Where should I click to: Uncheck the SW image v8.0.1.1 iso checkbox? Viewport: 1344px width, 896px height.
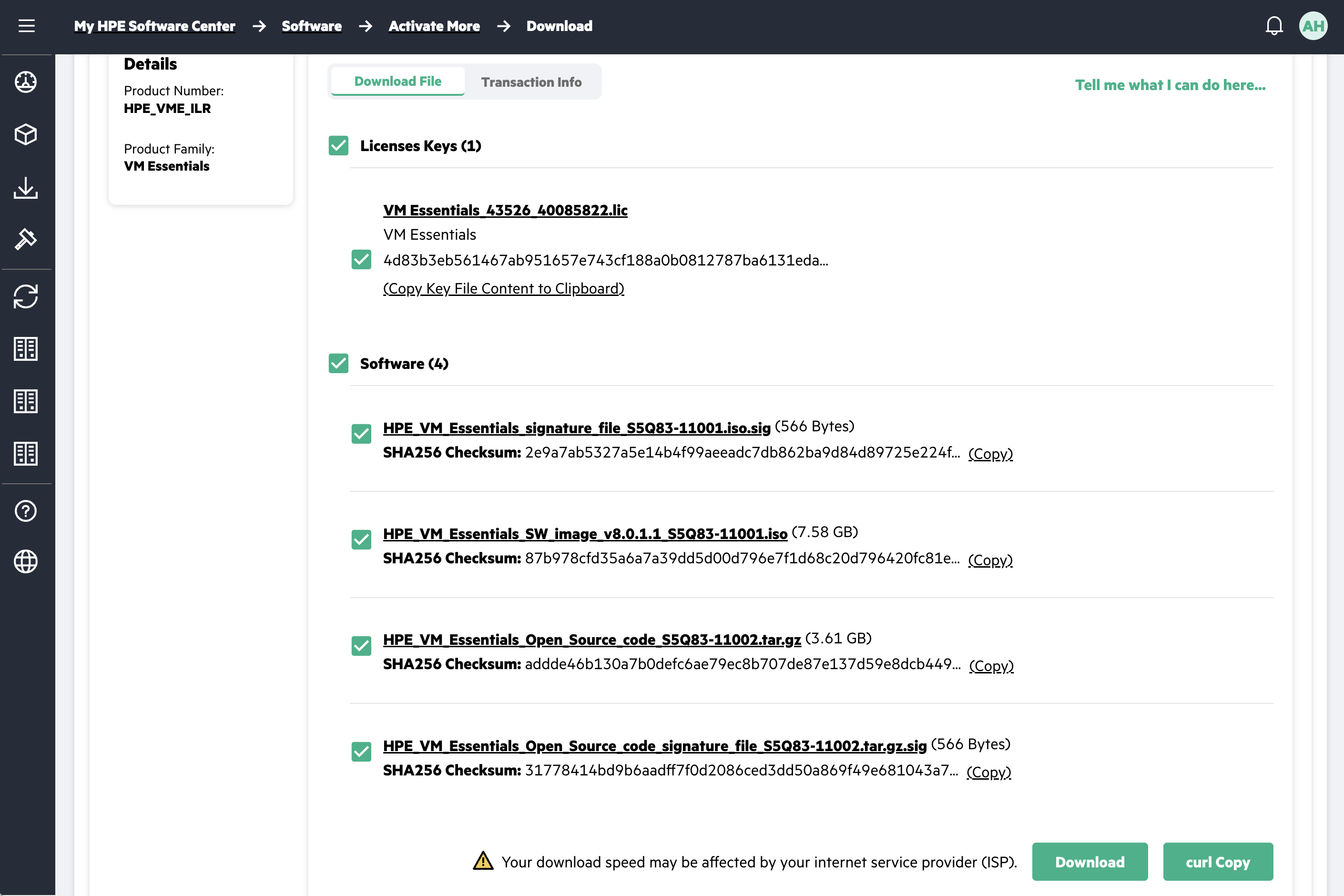point(361,540)
